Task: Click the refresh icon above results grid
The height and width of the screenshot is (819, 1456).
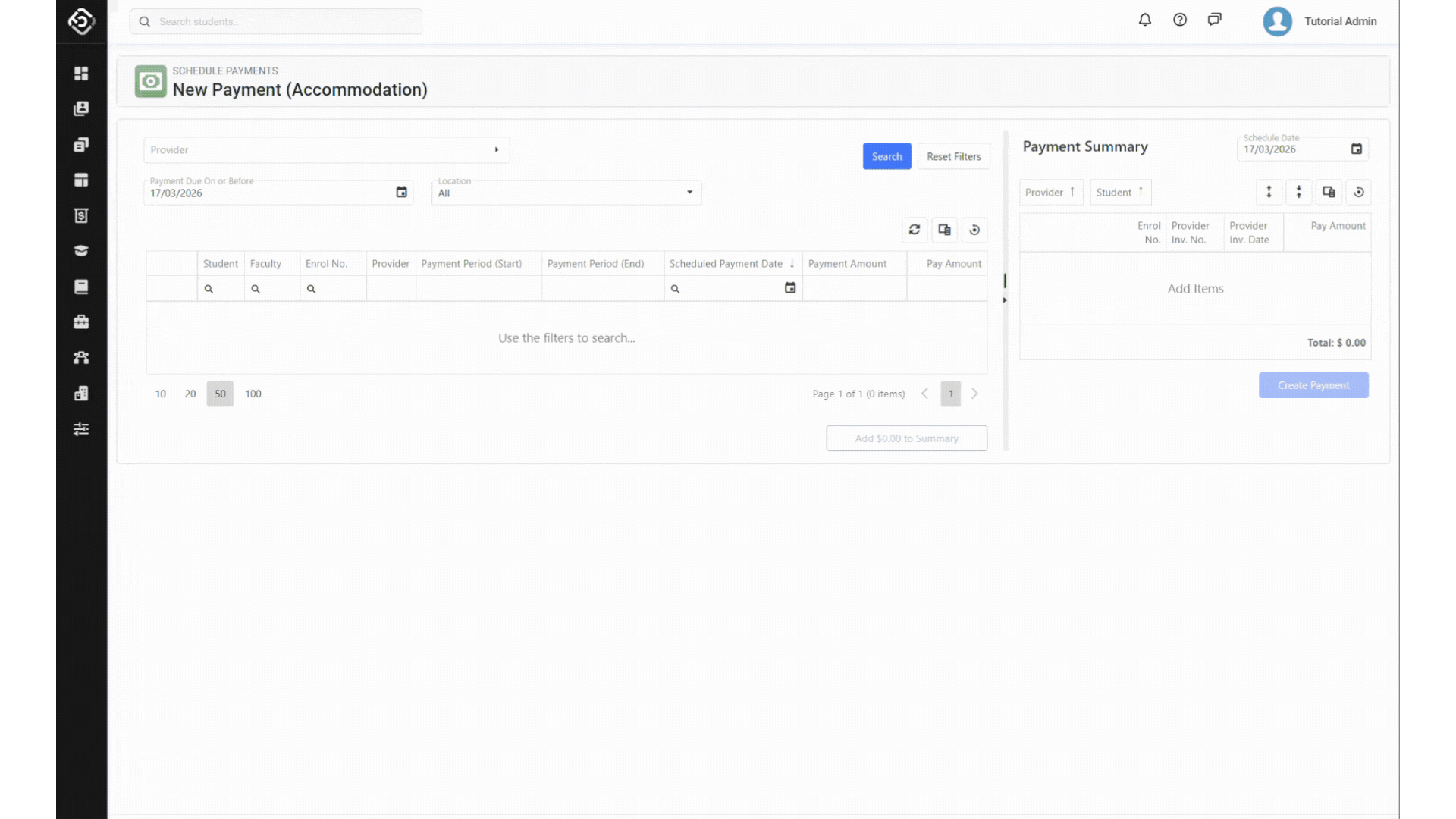Action: pos(915,230)
